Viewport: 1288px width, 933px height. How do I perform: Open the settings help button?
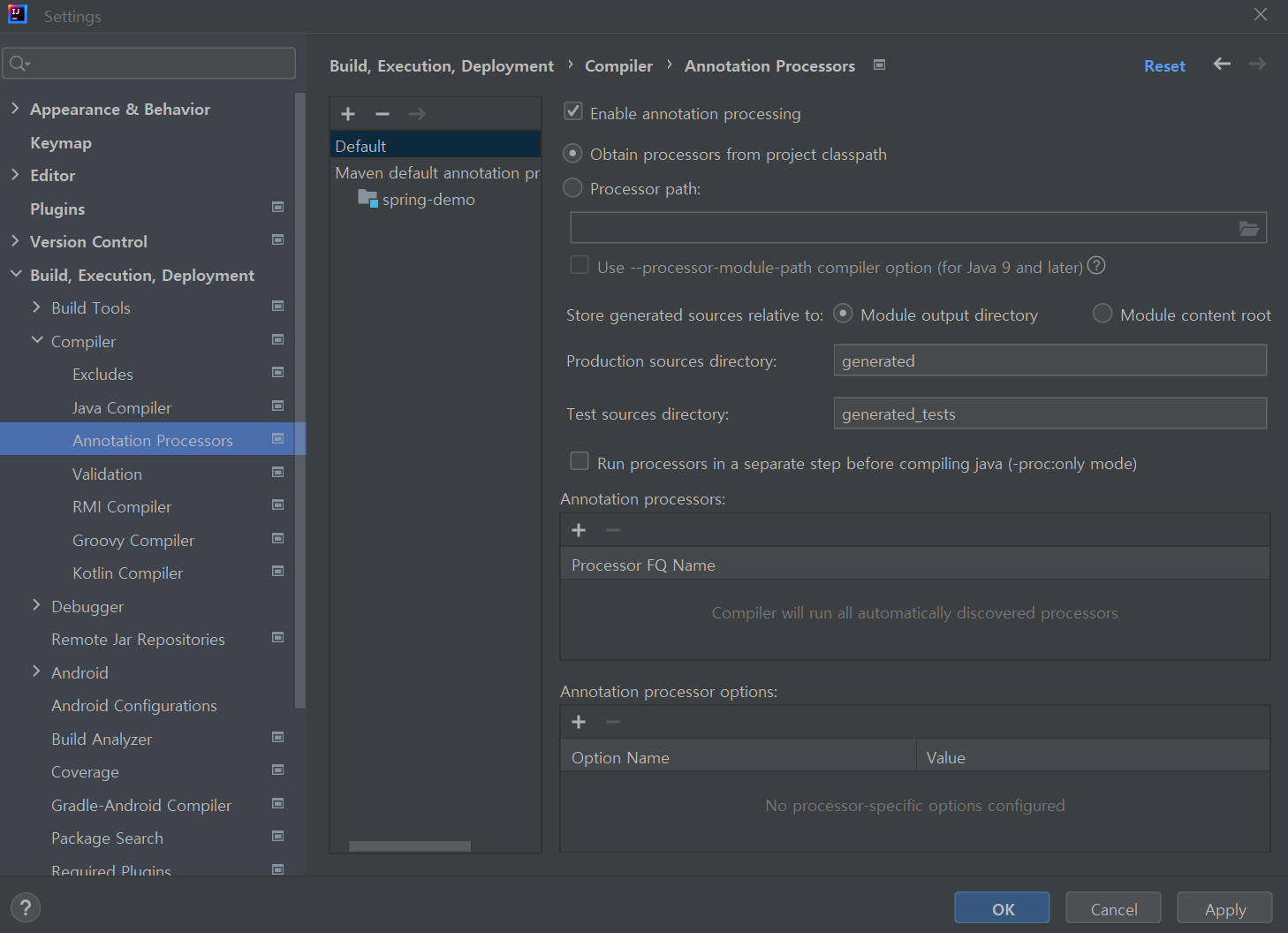coord(26,907)
